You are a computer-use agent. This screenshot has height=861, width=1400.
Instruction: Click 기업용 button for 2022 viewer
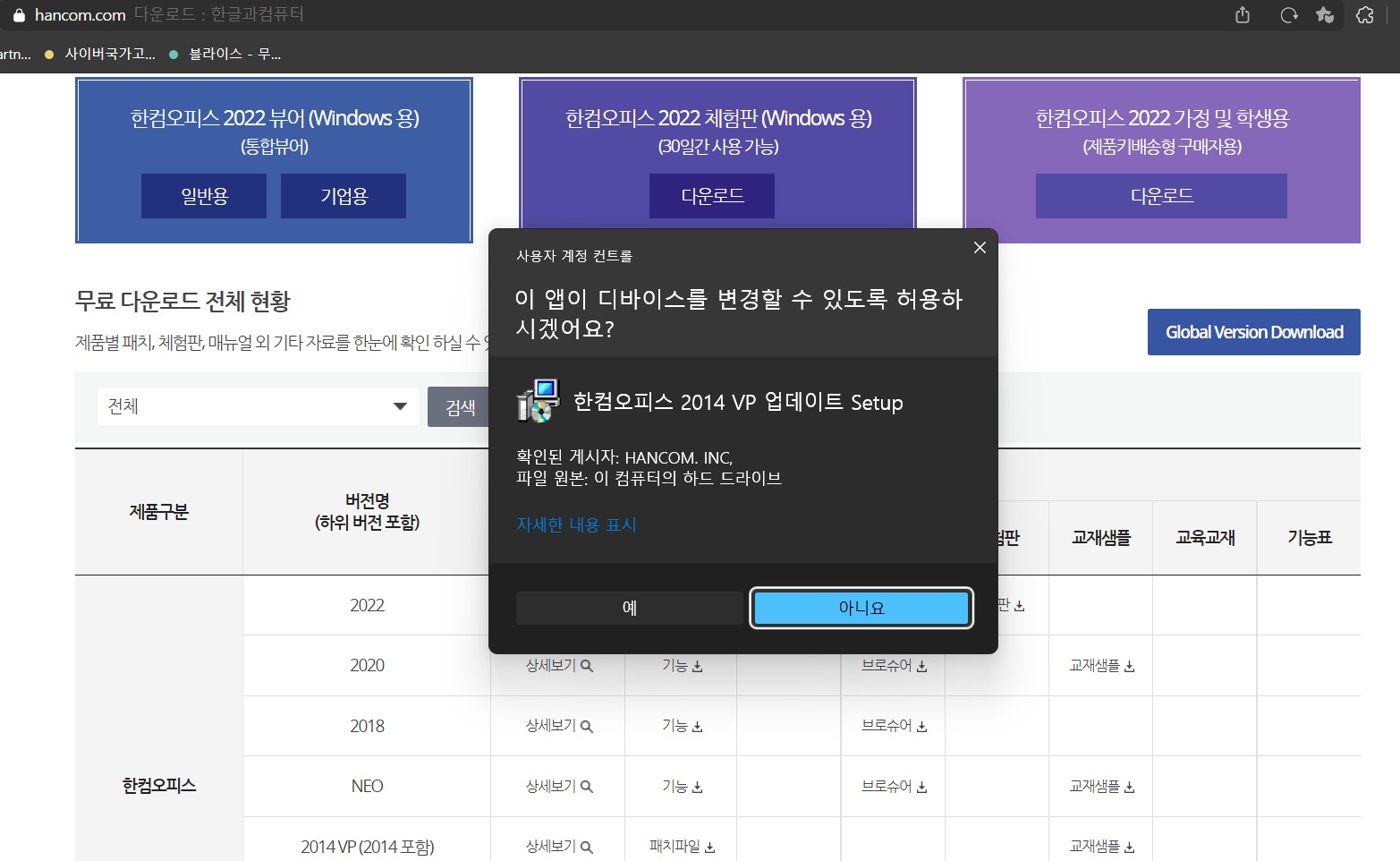tap(344, 196)
